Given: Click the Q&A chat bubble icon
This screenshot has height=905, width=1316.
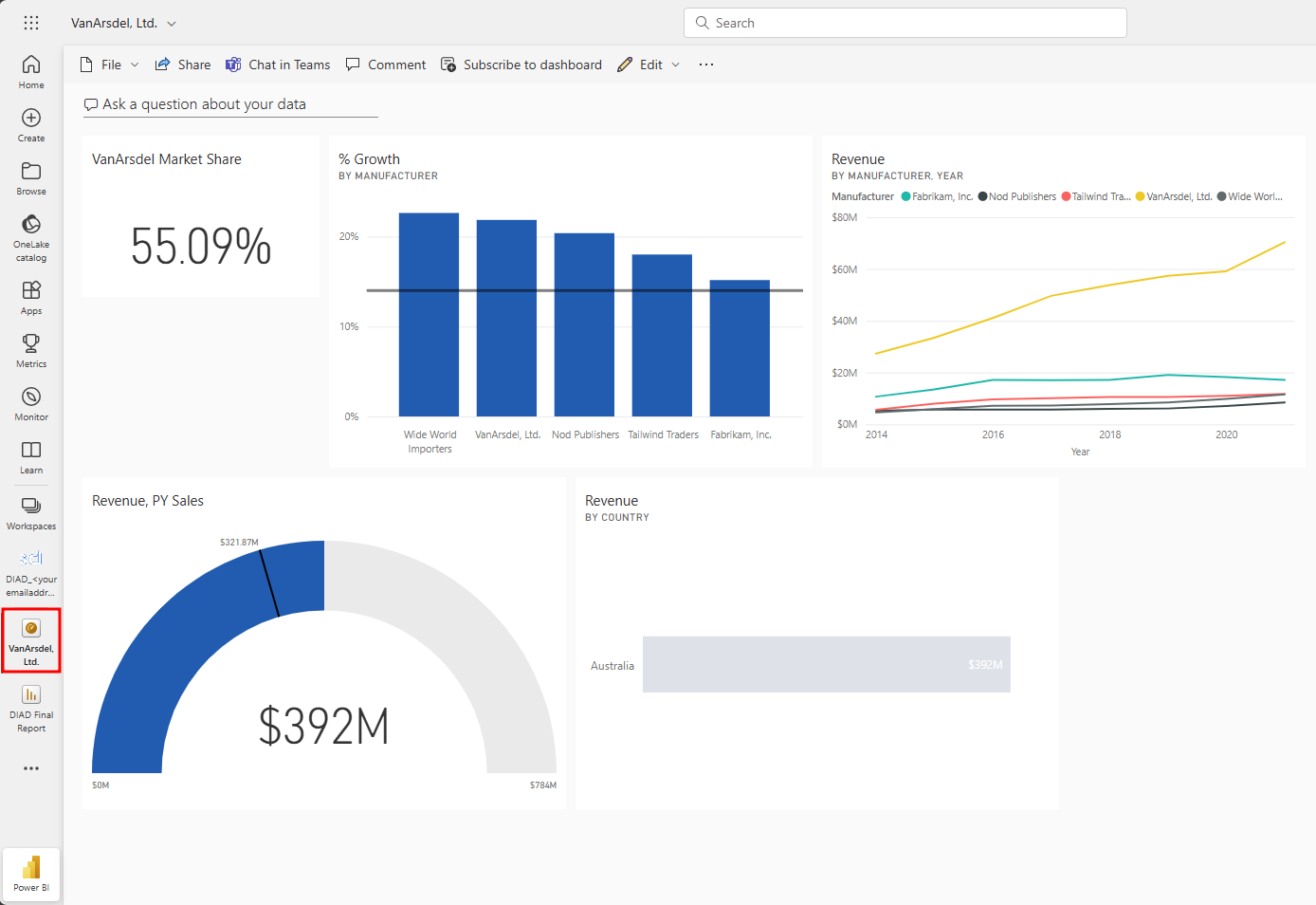Looking at the screenshot, I should click(91, 104).
